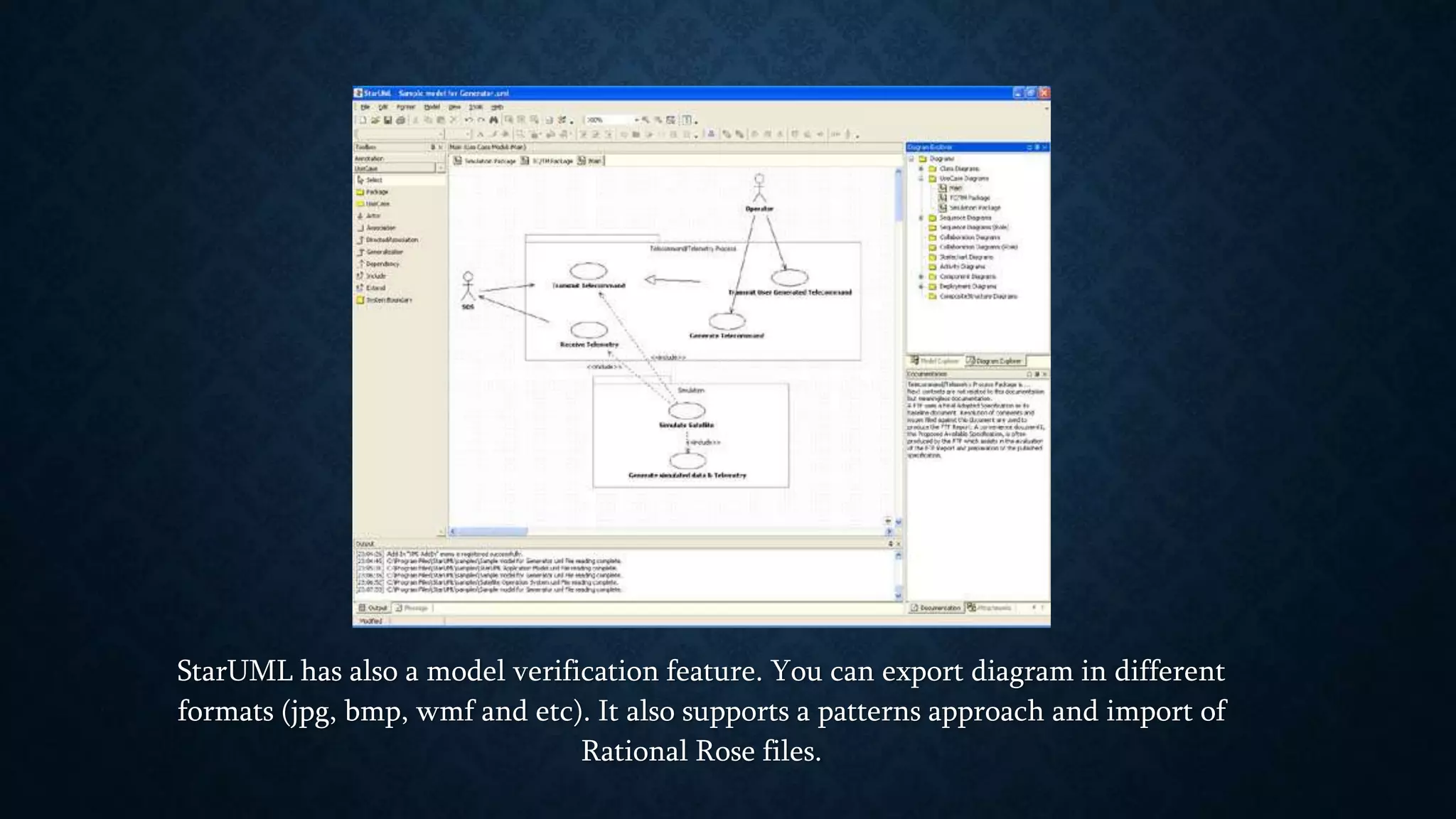1456x819 pixels.
Task: Select the Actor tool in toolbox
Action: tap(373, 215)
